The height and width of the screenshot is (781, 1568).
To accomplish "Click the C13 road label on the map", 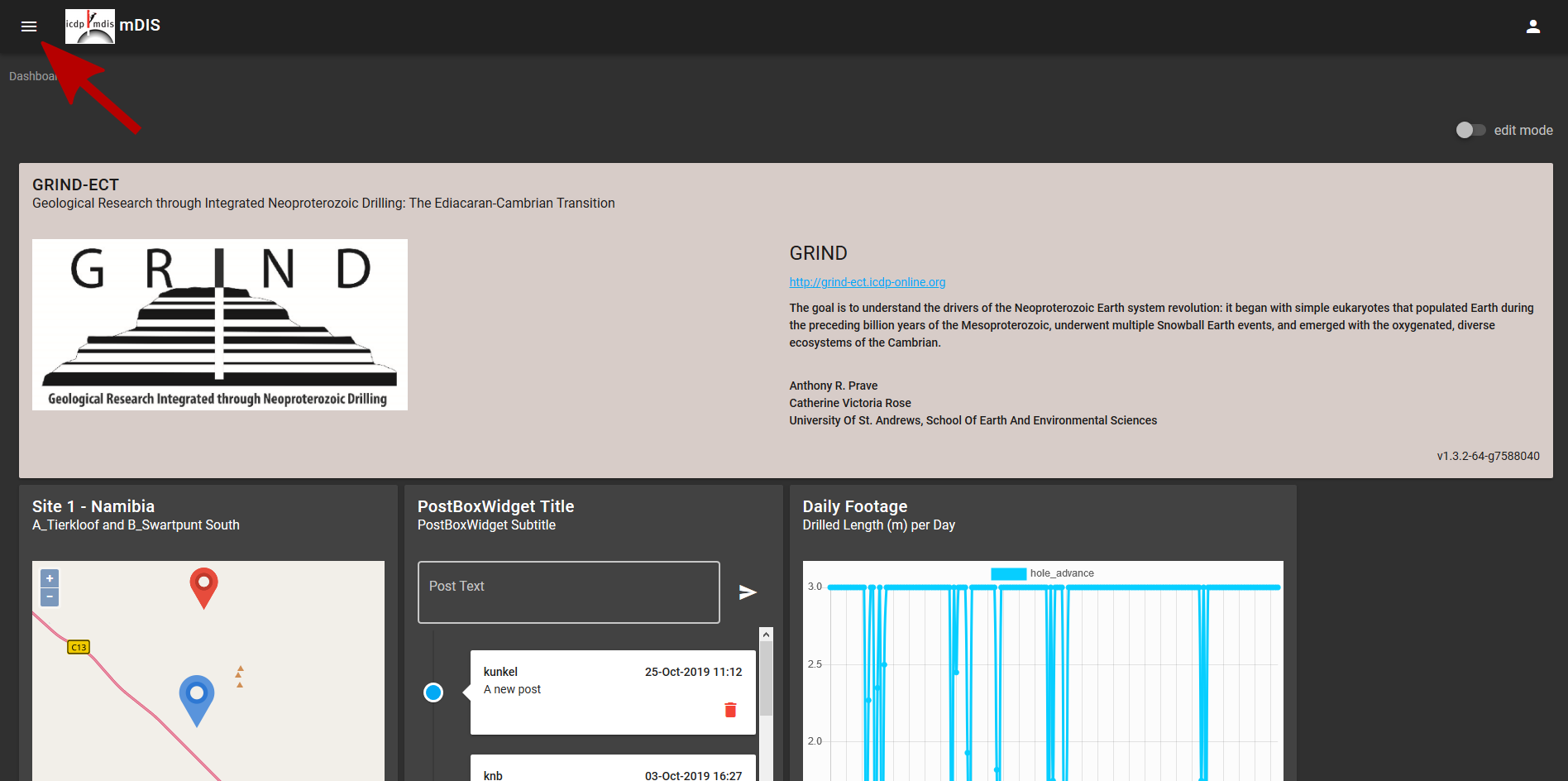I will click(79, 647).
